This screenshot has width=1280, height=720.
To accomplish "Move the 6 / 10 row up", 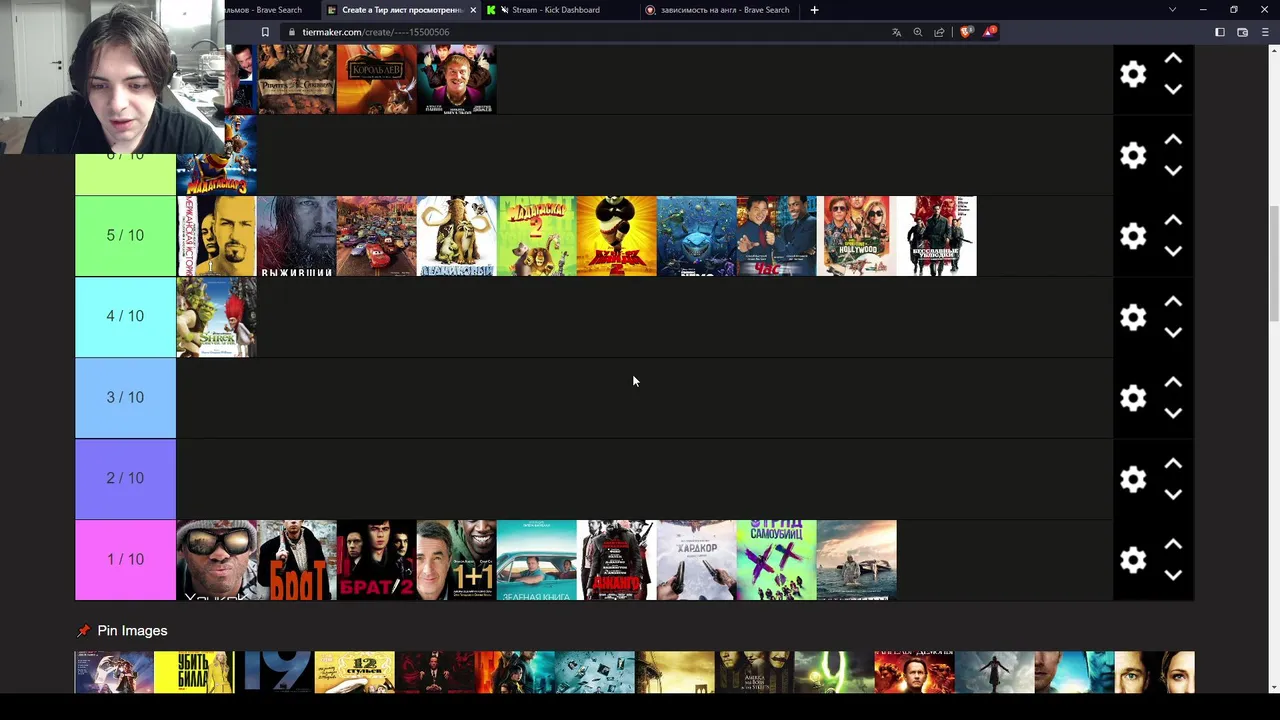I will pyautogui.click(x=1173, y=139).
